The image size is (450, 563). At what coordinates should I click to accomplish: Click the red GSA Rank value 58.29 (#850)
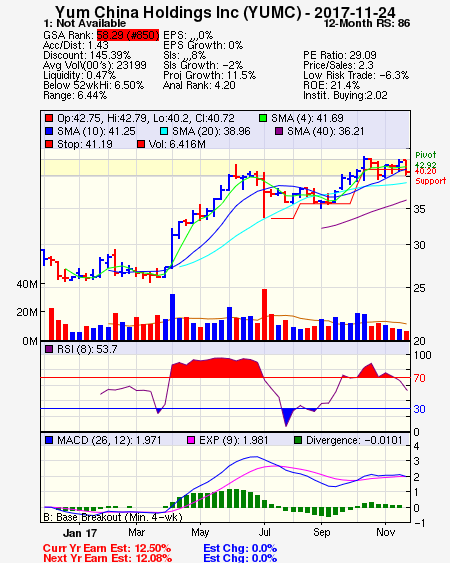(128, 35)
